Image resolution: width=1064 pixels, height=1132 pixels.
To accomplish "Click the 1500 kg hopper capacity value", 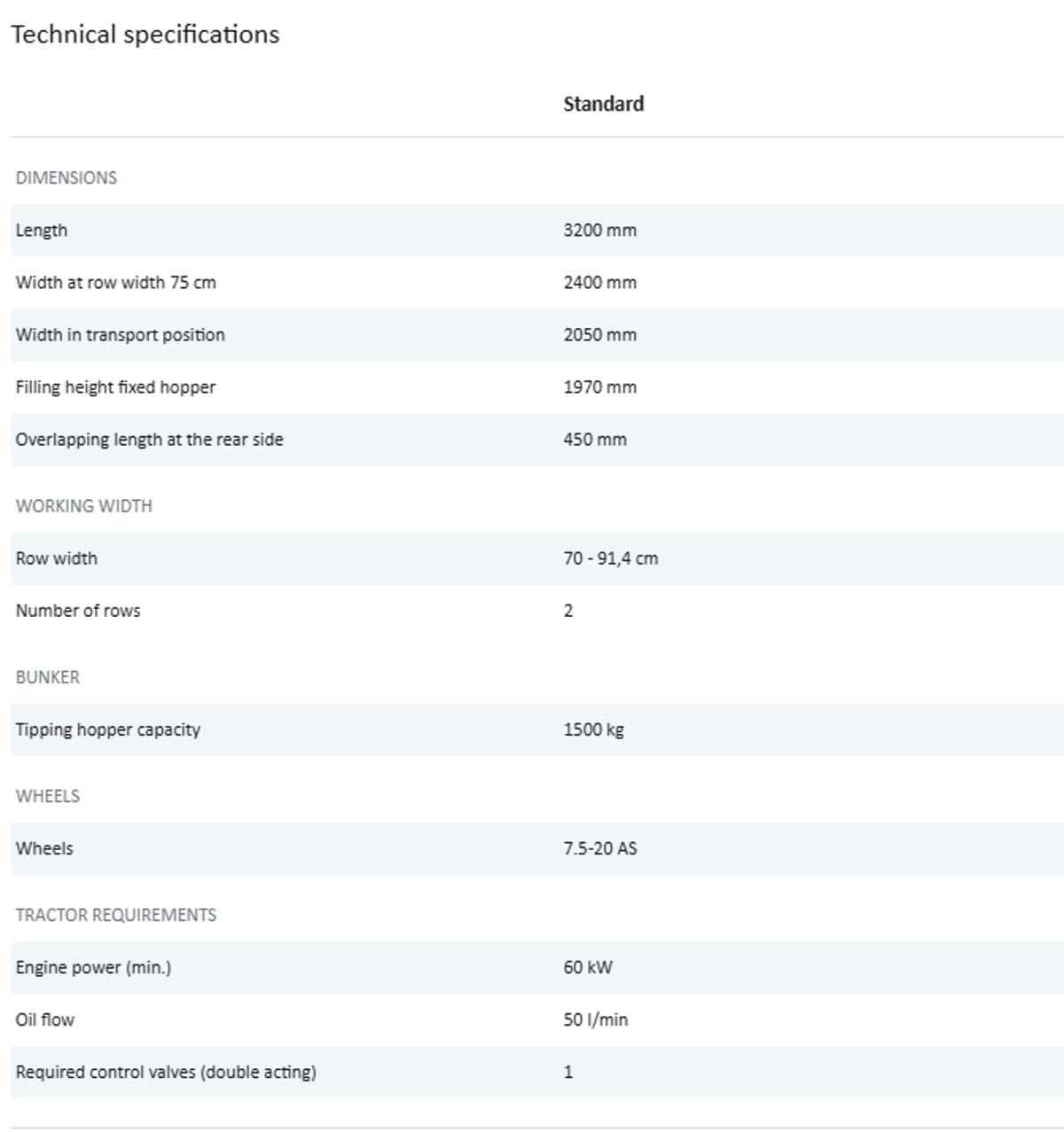I will click(x=593, y=730).
